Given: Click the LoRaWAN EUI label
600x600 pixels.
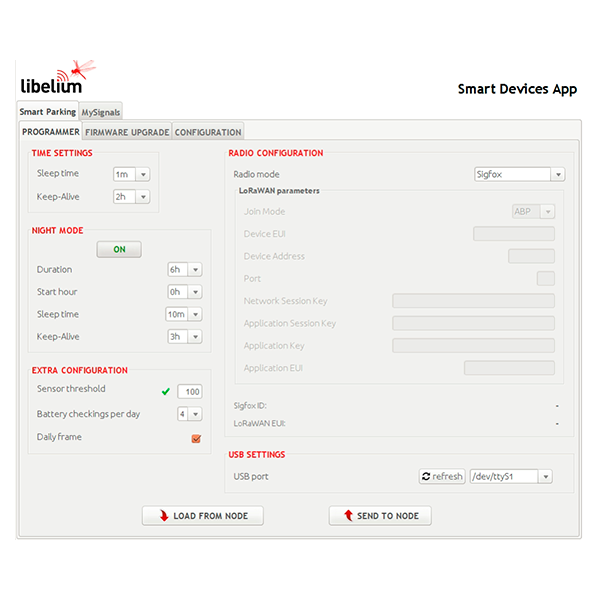Looking at the screenshot, I should tap(259, 424).
